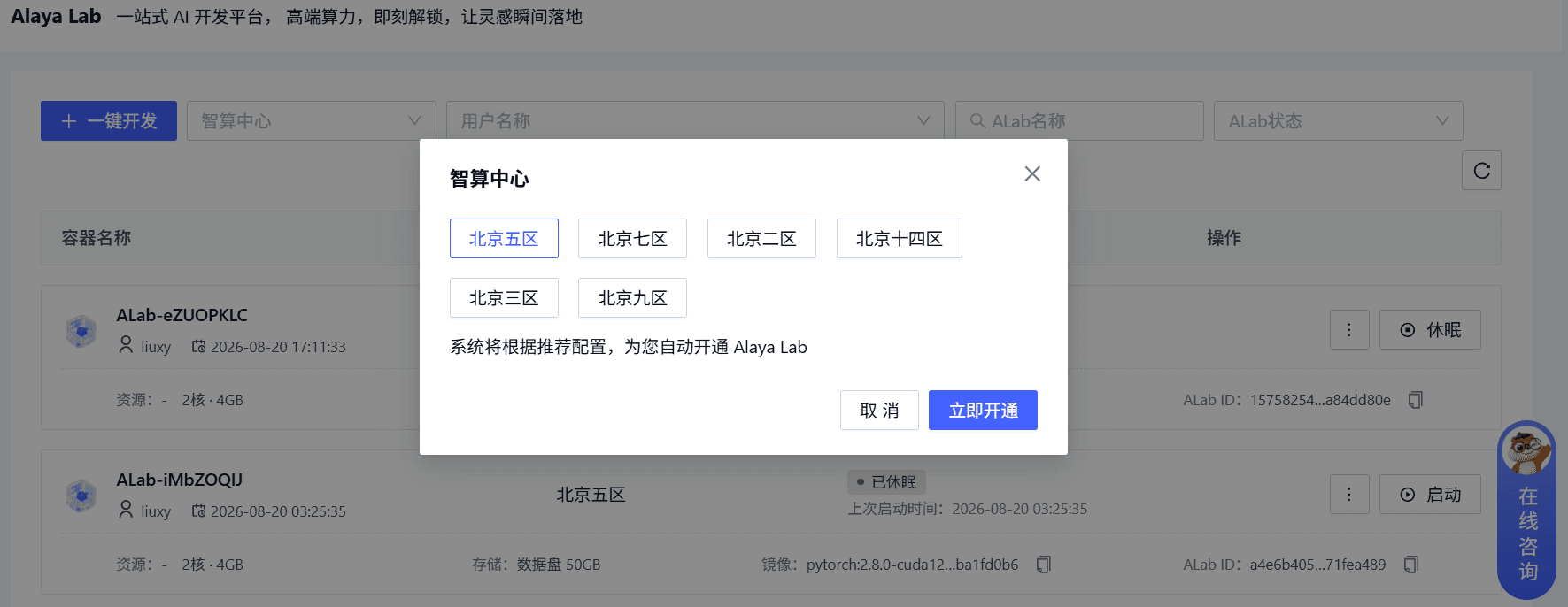
Task: Click the 操作 column header
Action: 1224,238
